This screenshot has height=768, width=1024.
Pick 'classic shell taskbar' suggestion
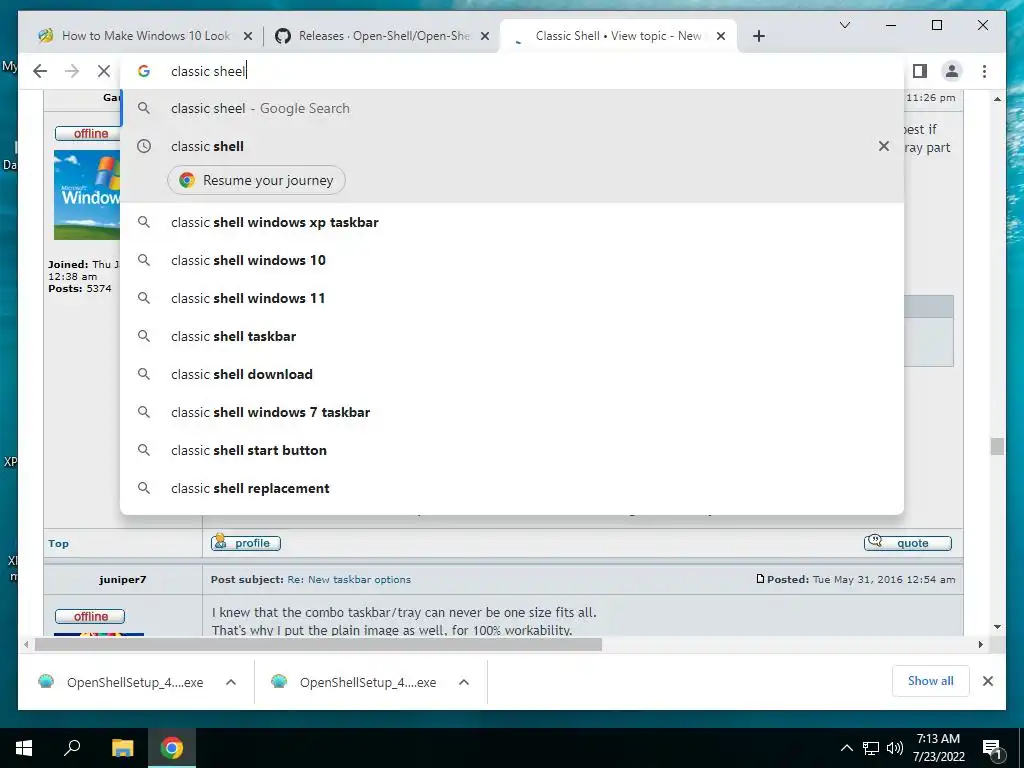512,336
